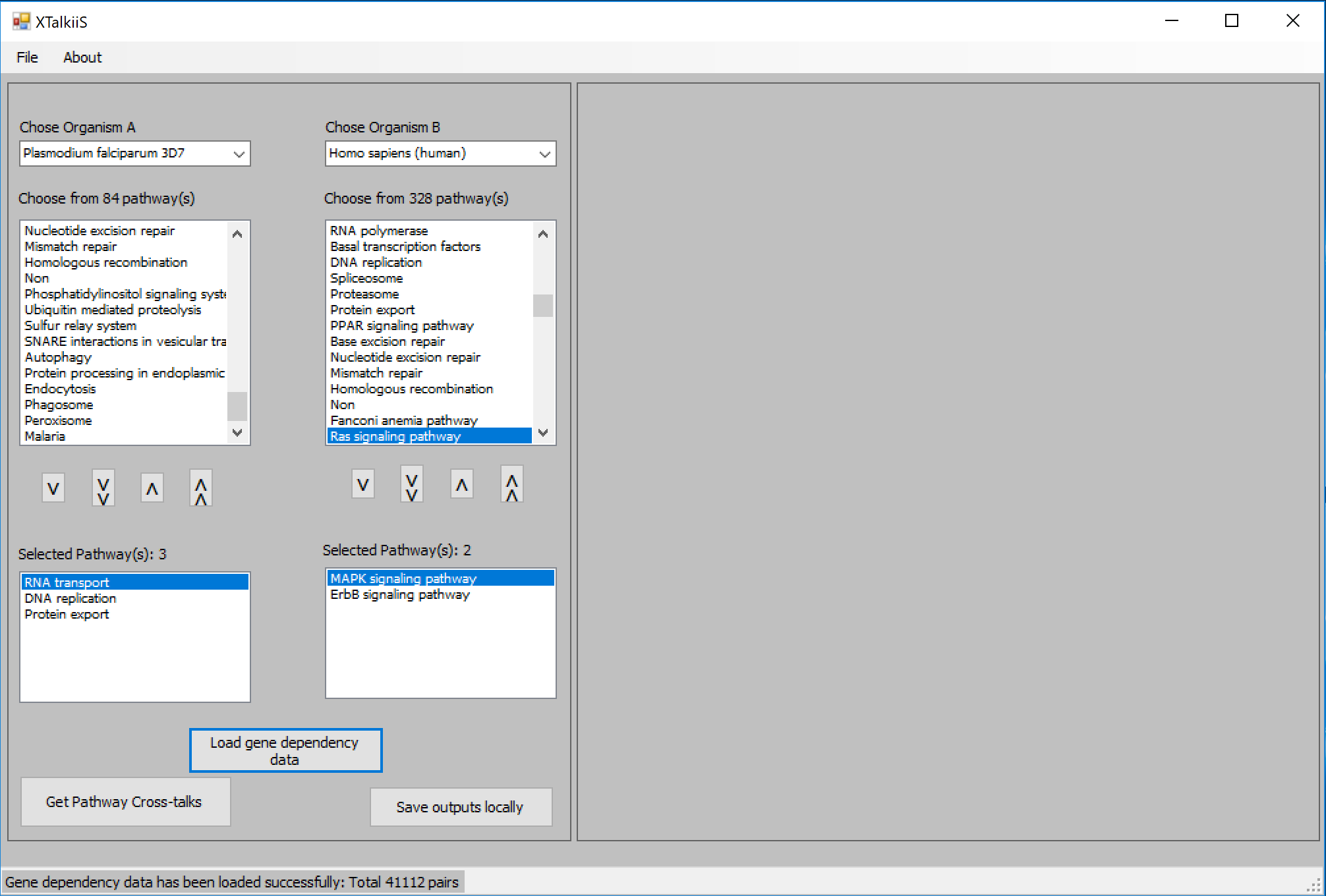
Task: Click Load gene dependency data button
Action: point(285,750)
